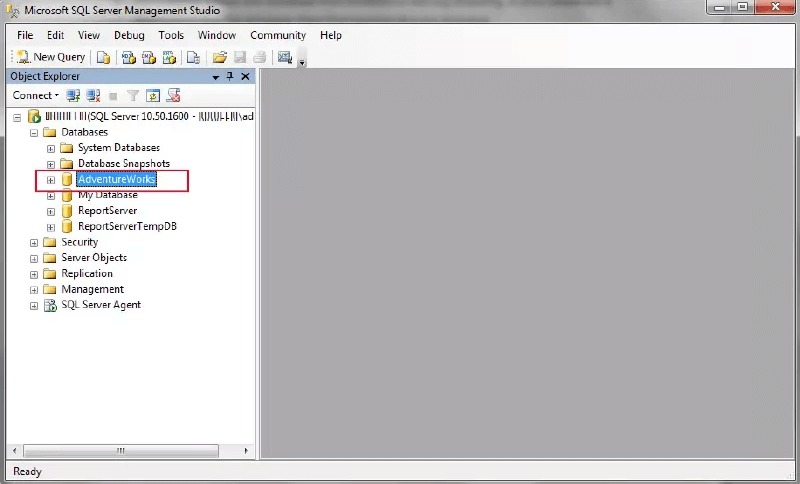The height and width of the screenshot is (484, 800).
Task: Click the SQL Server Agent icon
Action: (x=50, y=305)
